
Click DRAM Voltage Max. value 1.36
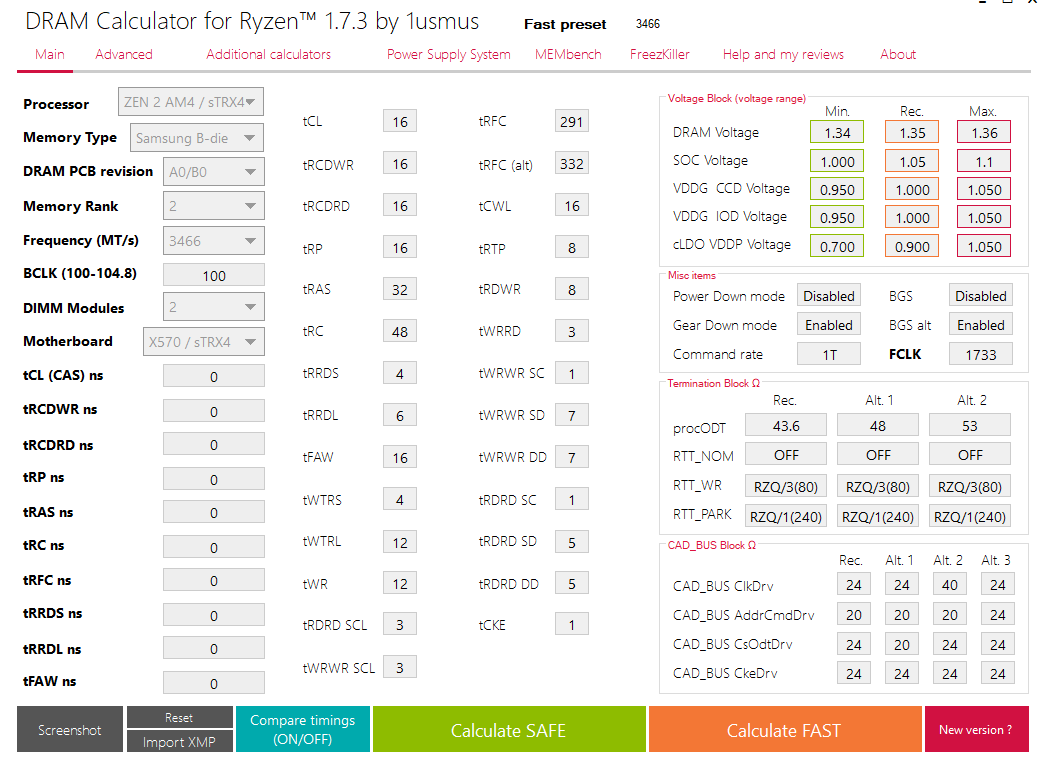984,132
